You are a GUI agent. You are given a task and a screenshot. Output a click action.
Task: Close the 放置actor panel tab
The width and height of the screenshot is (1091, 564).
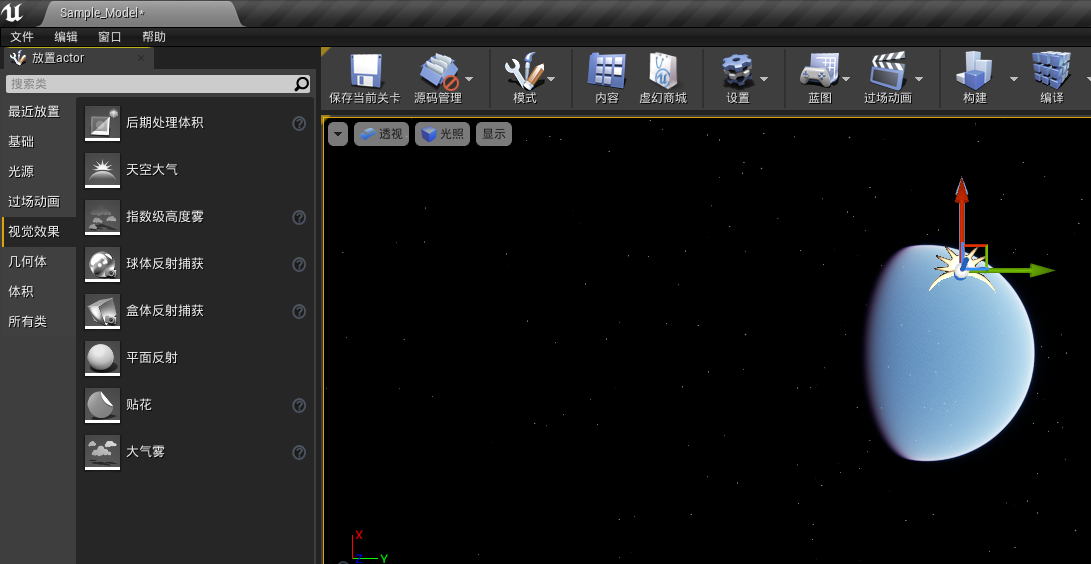(x=141, y=58)
